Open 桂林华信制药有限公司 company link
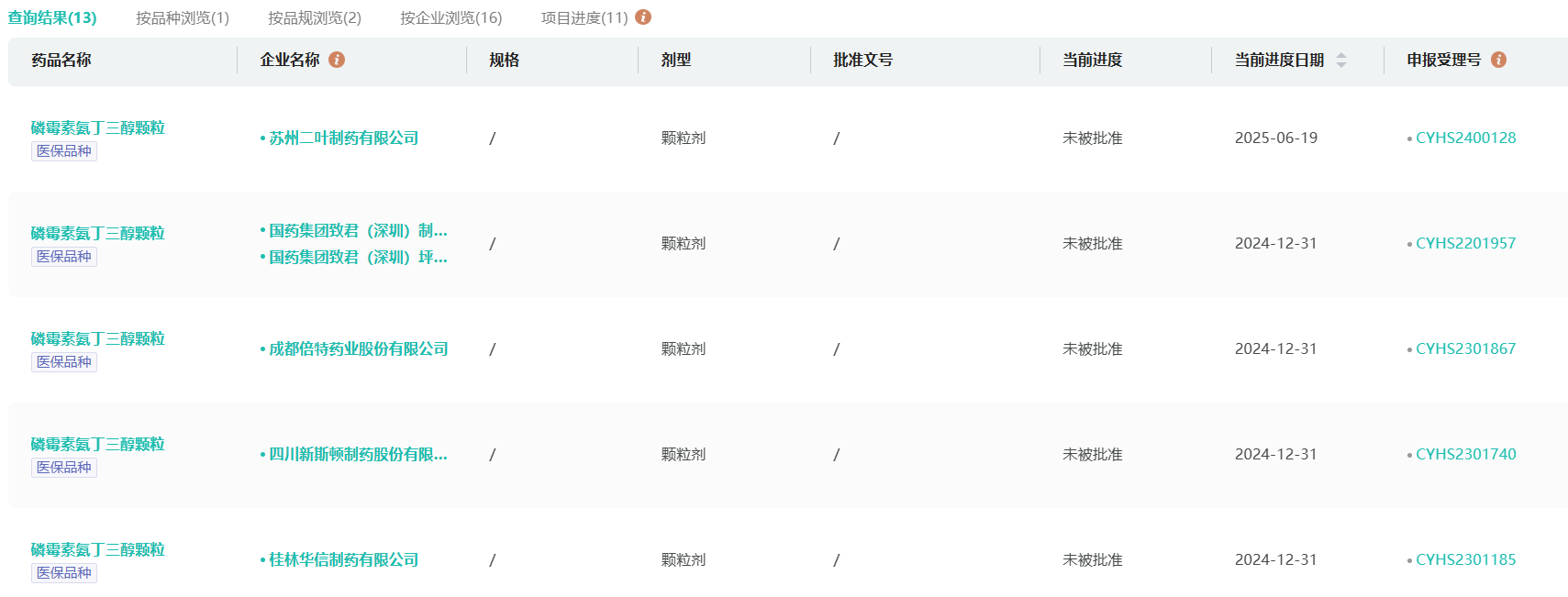 pos(343,559)
